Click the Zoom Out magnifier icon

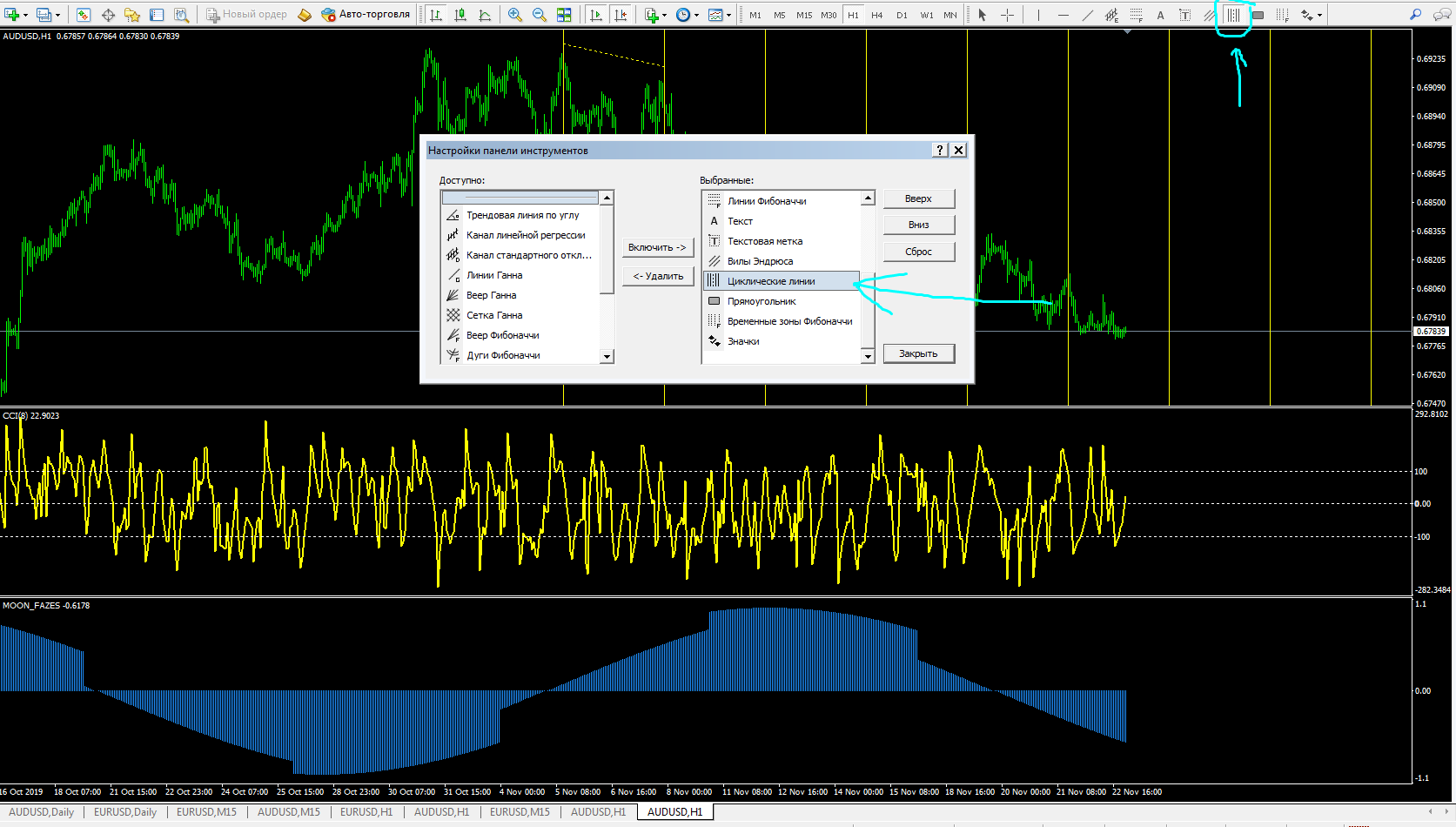pyautogui.click(x=540, y=15)
